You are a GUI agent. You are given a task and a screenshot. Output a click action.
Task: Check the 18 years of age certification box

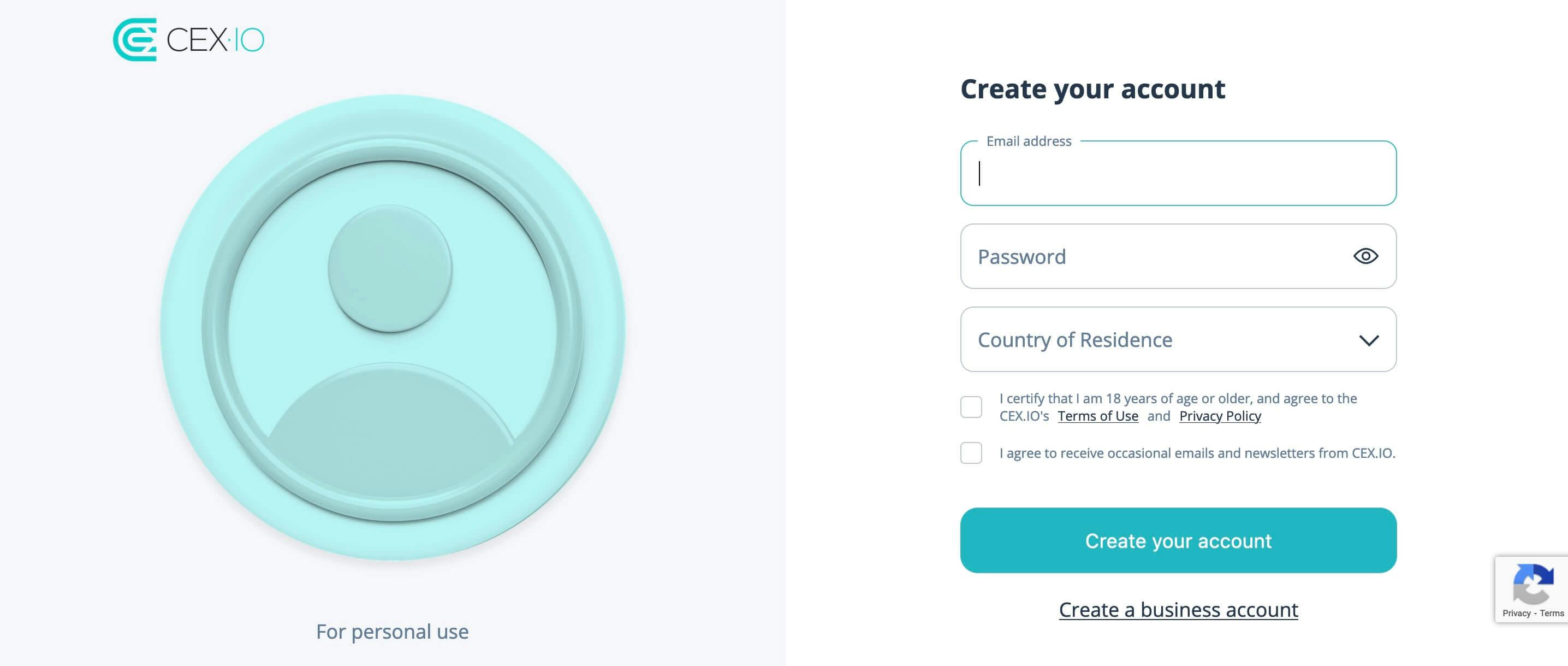[x=971, y=407]
